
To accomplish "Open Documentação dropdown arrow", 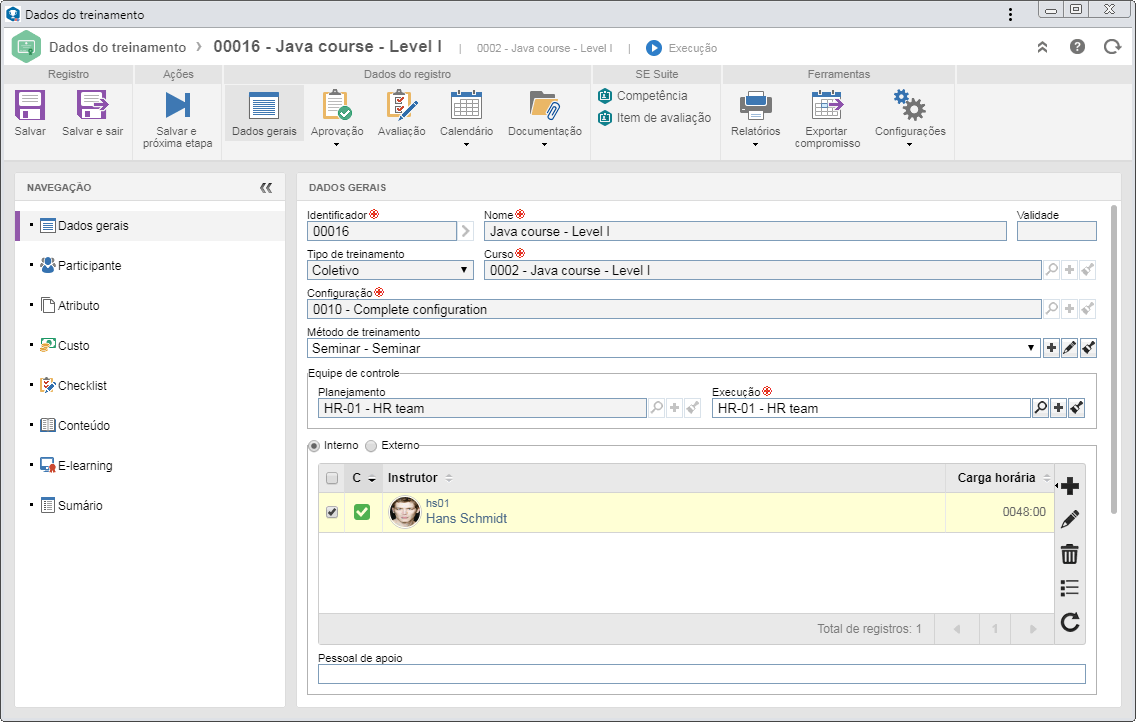I will [544, 145].
